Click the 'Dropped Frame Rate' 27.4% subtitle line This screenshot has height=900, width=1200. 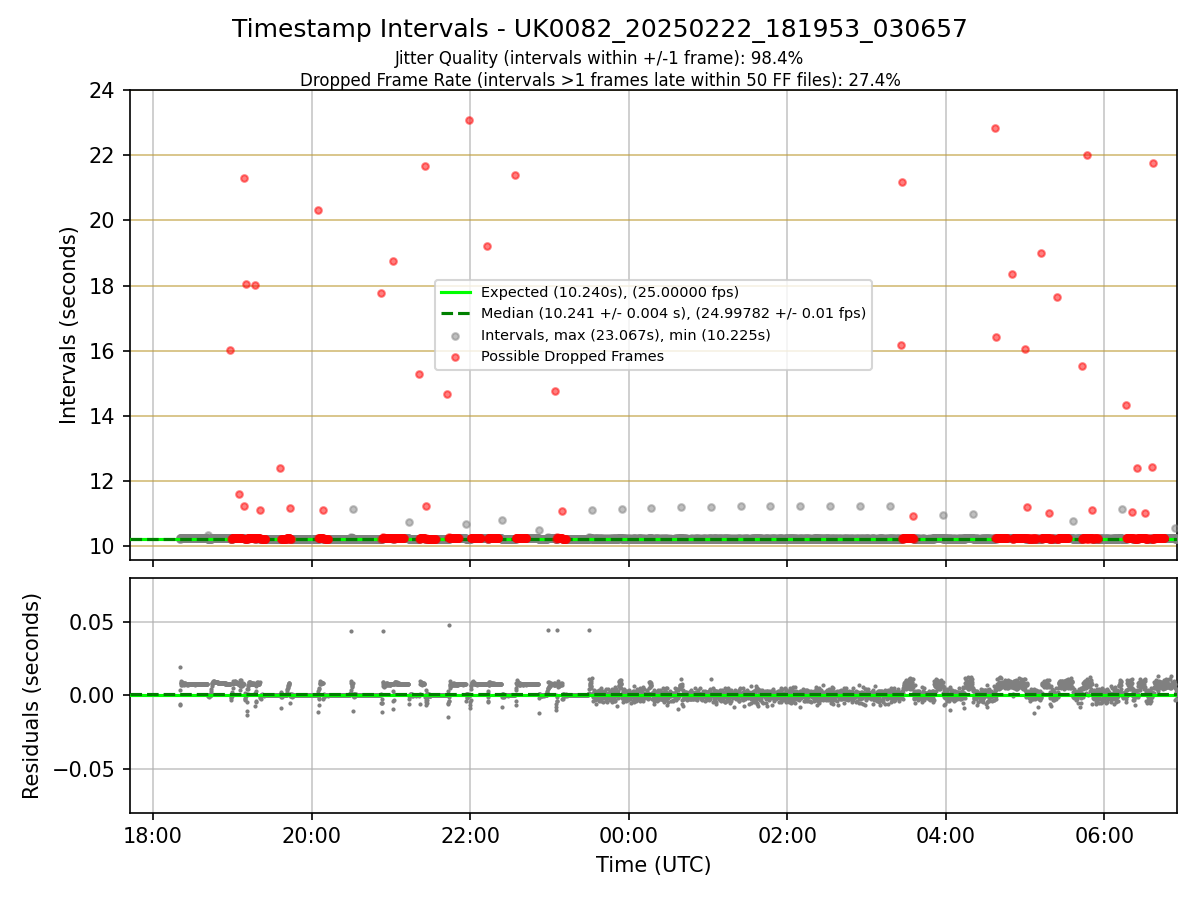click(600, 80)
